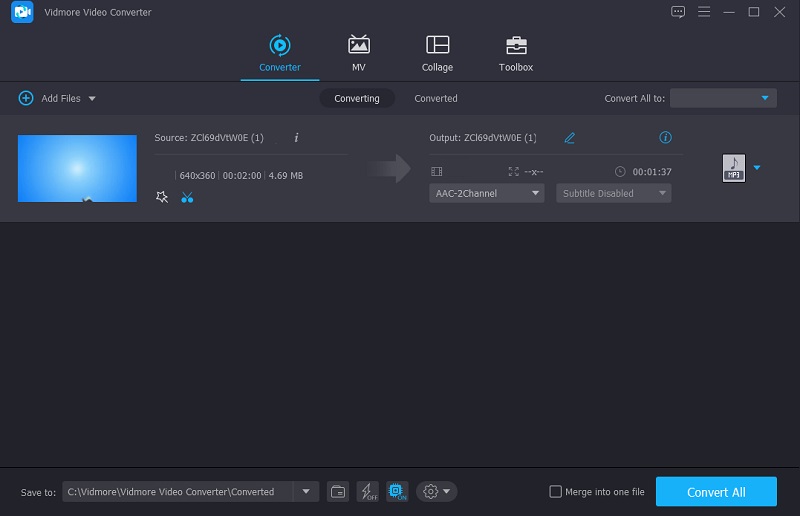
Task: Open the output folder icon
Action: 338,491
